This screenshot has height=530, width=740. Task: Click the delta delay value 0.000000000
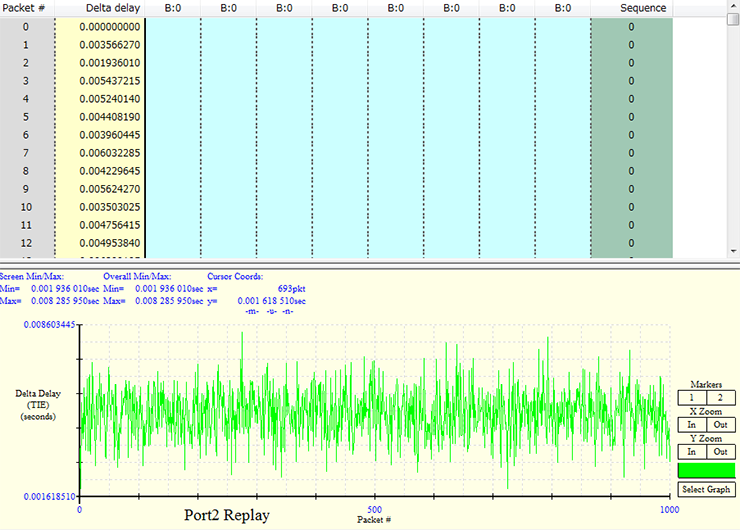click(109, 27)
